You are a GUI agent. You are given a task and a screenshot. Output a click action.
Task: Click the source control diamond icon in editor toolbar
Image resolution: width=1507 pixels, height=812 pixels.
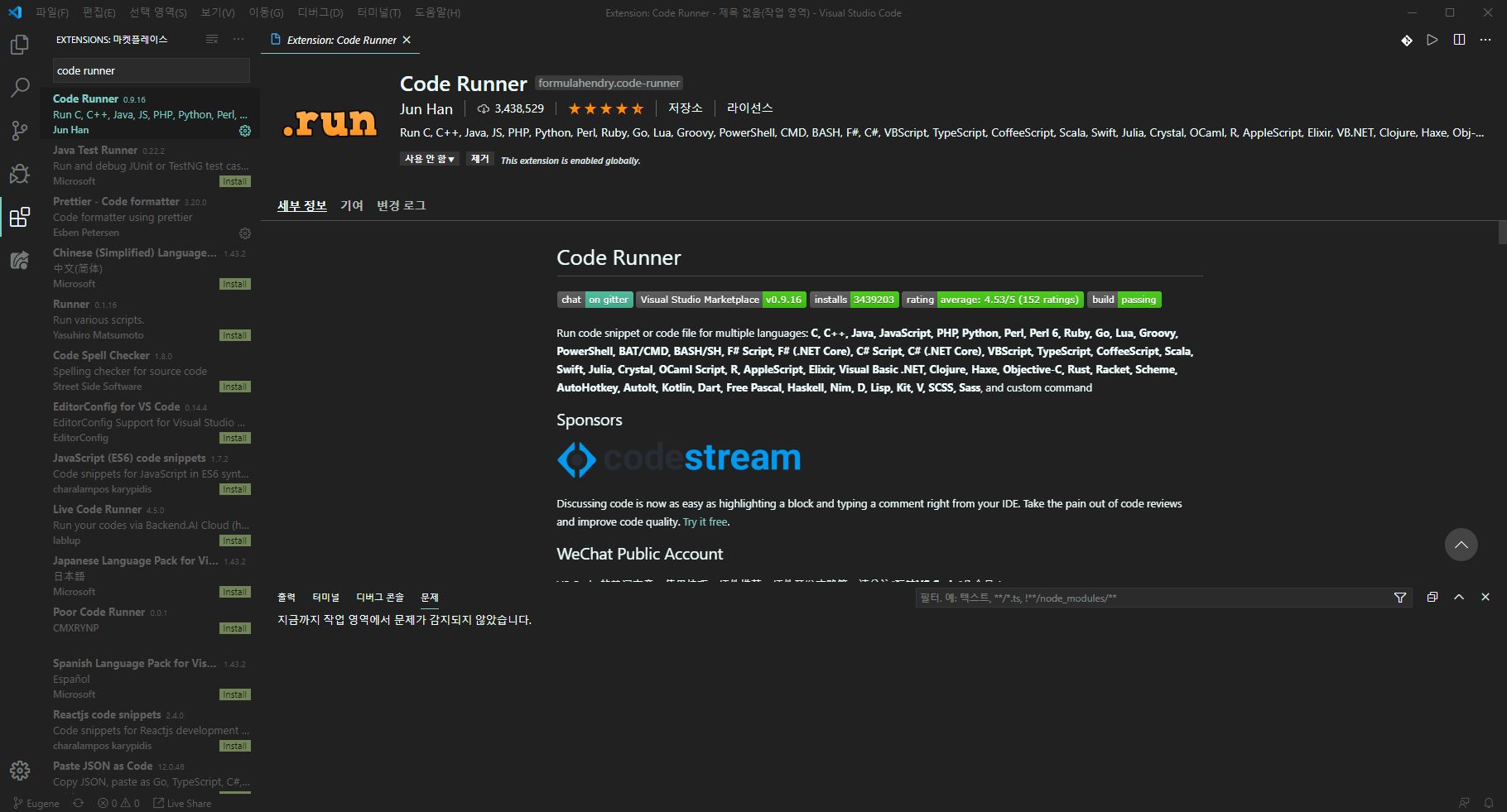coord(1406,40)
